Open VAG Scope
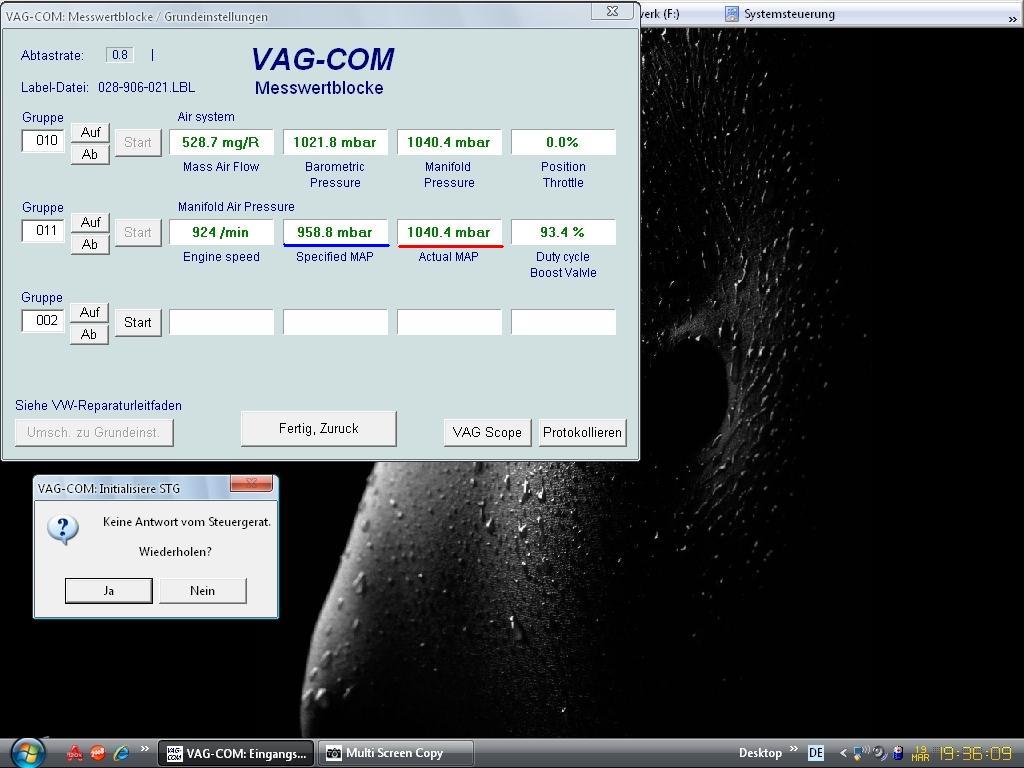 click(487, 432)
